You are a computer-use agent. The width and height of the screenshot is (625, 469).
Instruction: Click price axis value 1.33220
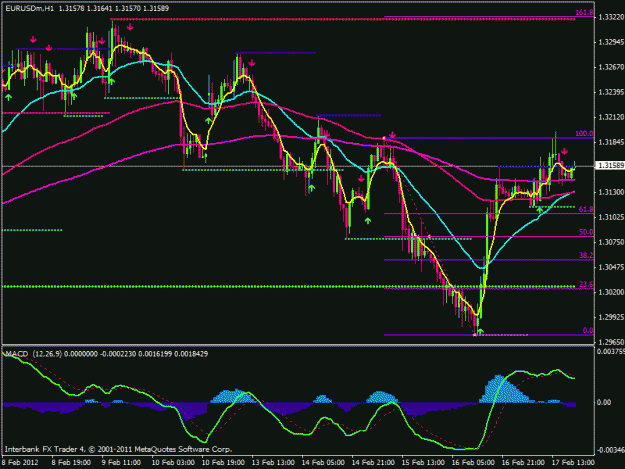click(611, 17)
